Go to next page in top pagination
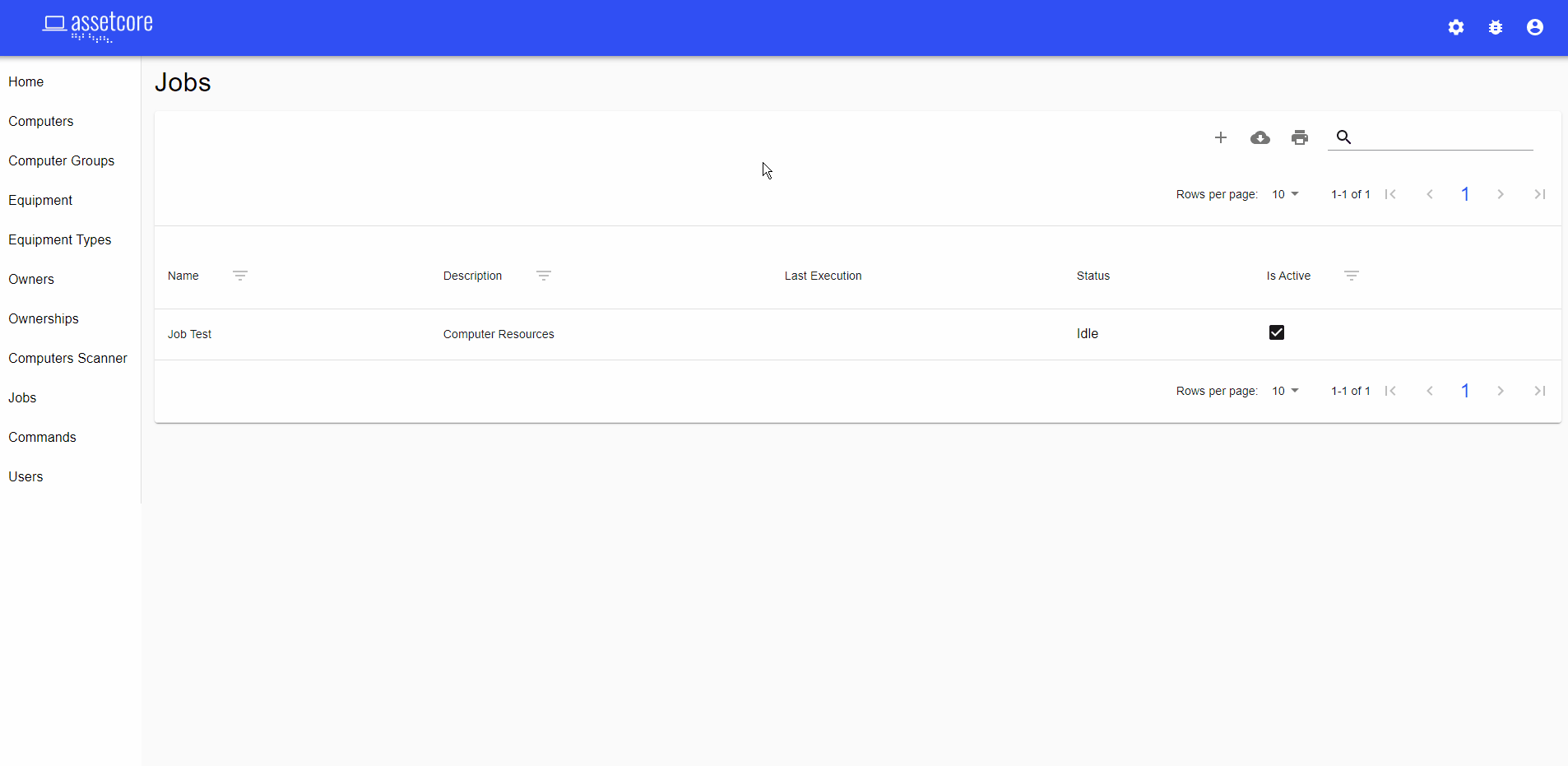The image size is (1568, 766). coord(1501,194)
